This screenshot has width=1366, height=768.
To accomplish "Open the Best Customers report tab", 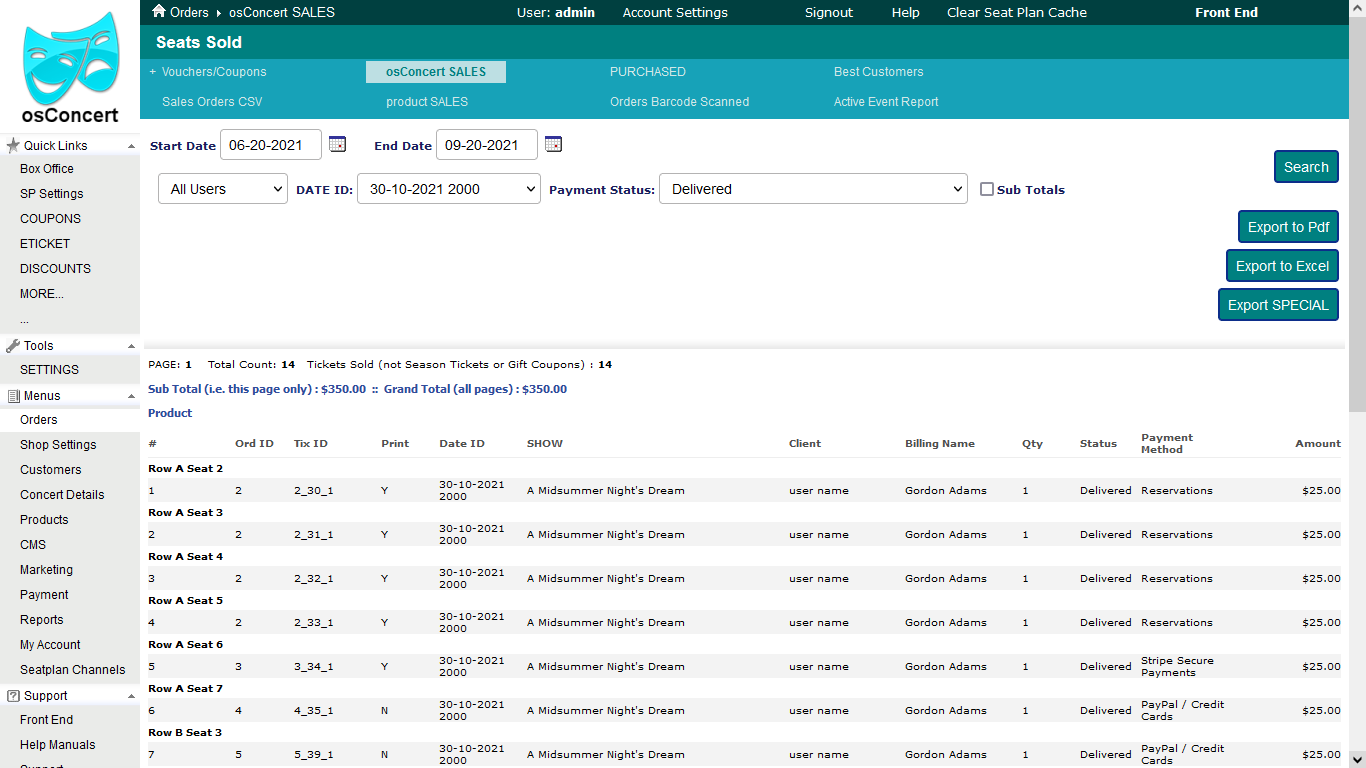I will pyautogui.click(x=878, y=72).
